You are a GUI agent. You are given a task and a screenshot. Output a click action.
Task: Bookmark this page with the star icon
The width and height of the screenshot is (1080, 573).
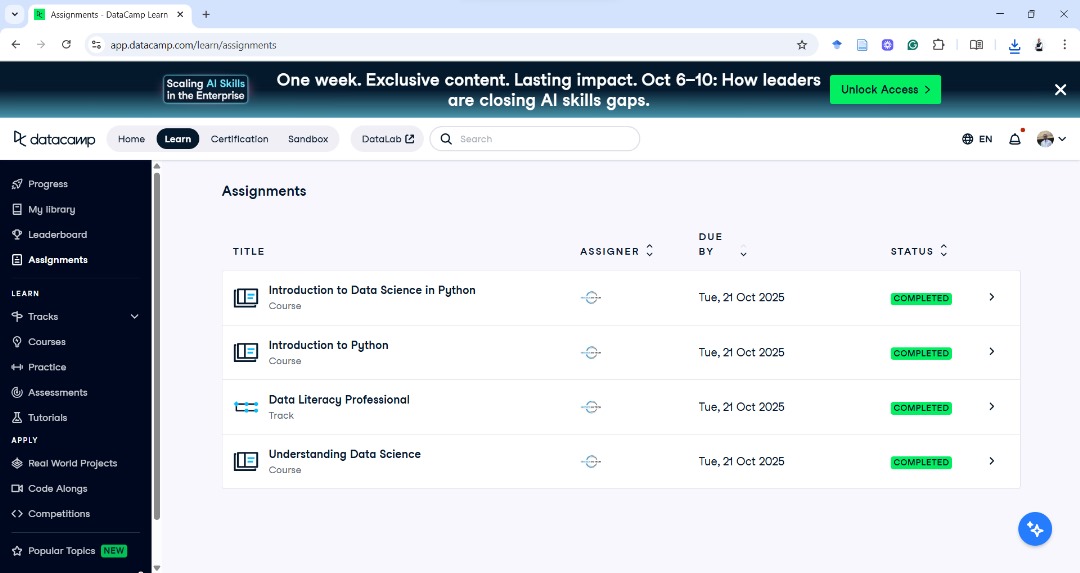click(802, 45)
